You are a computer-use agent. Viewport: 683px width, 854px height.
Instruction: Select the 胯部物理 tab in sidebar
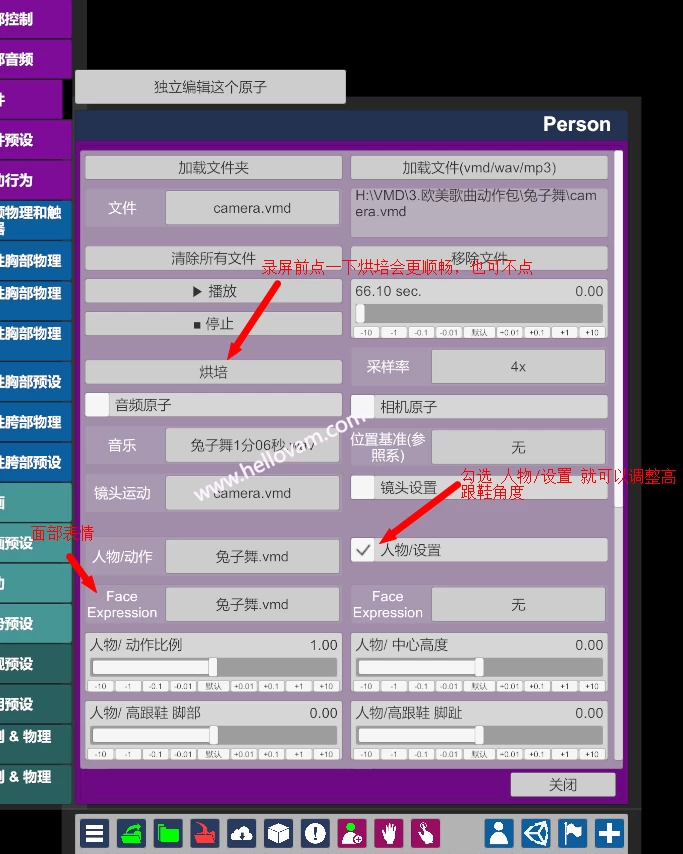(x=32, y=422)
